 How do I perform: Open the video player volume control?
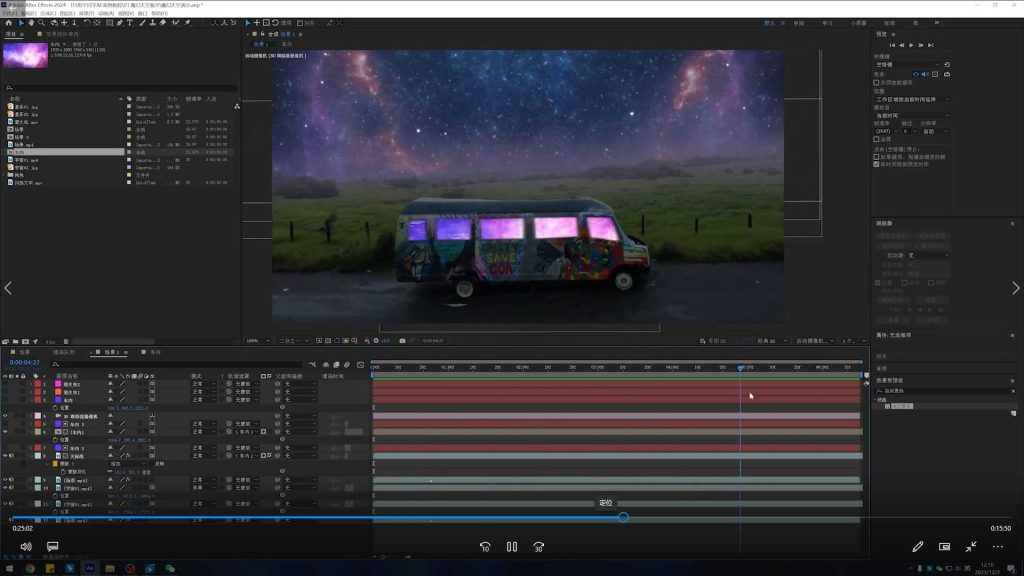click(26, 547)
